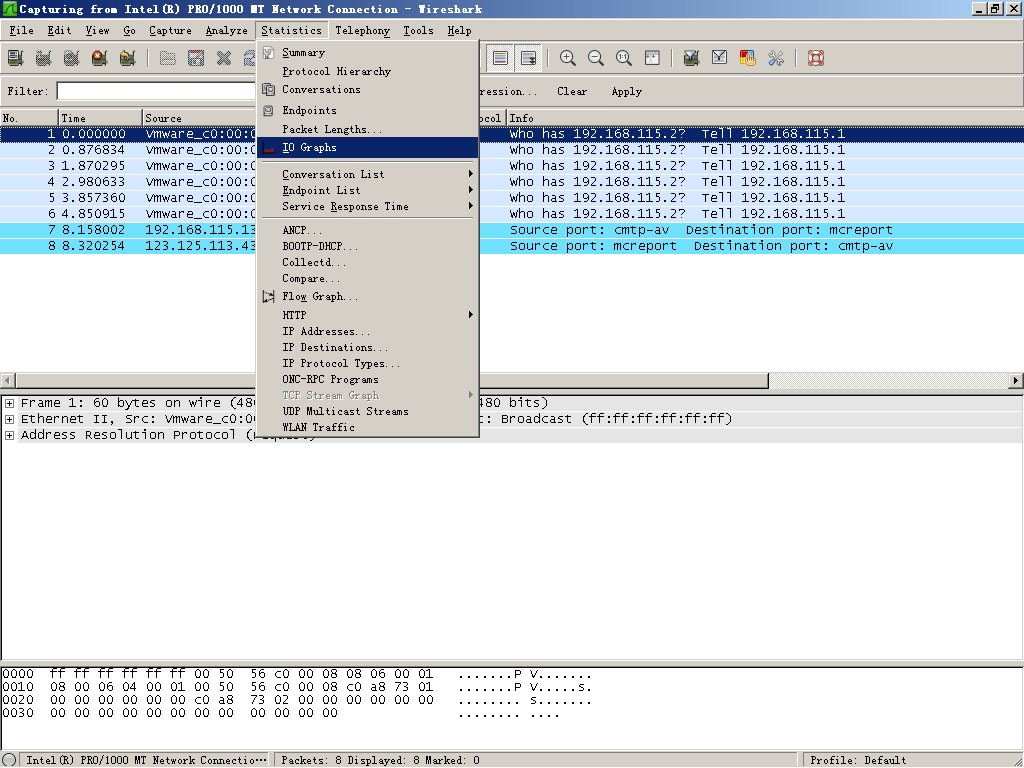The image size is (1024, 768).
Task: Open the display filters toolbar icon
Action: (720, 58)
